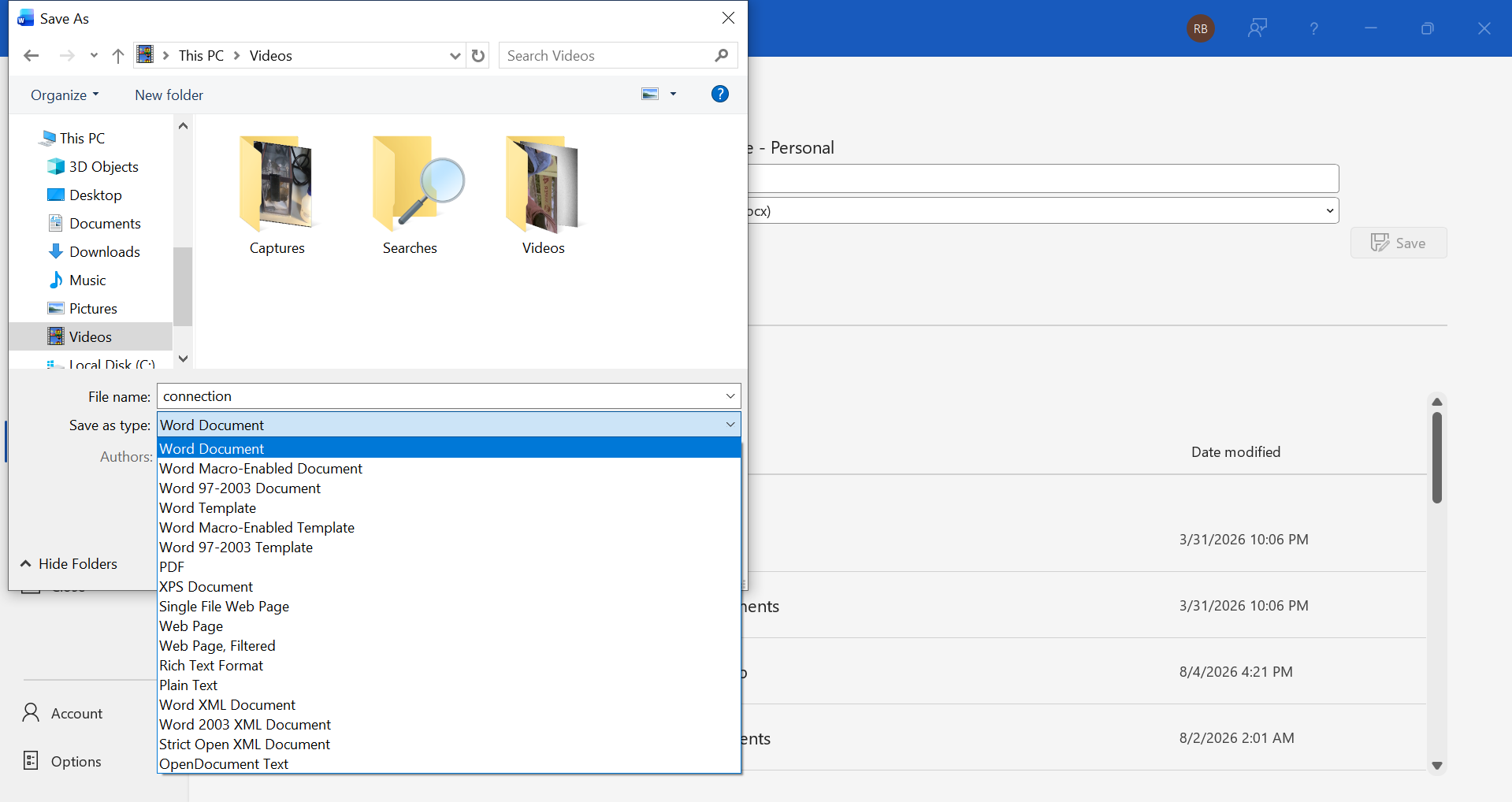Viewport: 1512px width, 802px height.
Task: Choose XPS Document type
Action: click(x=449, y=587)
